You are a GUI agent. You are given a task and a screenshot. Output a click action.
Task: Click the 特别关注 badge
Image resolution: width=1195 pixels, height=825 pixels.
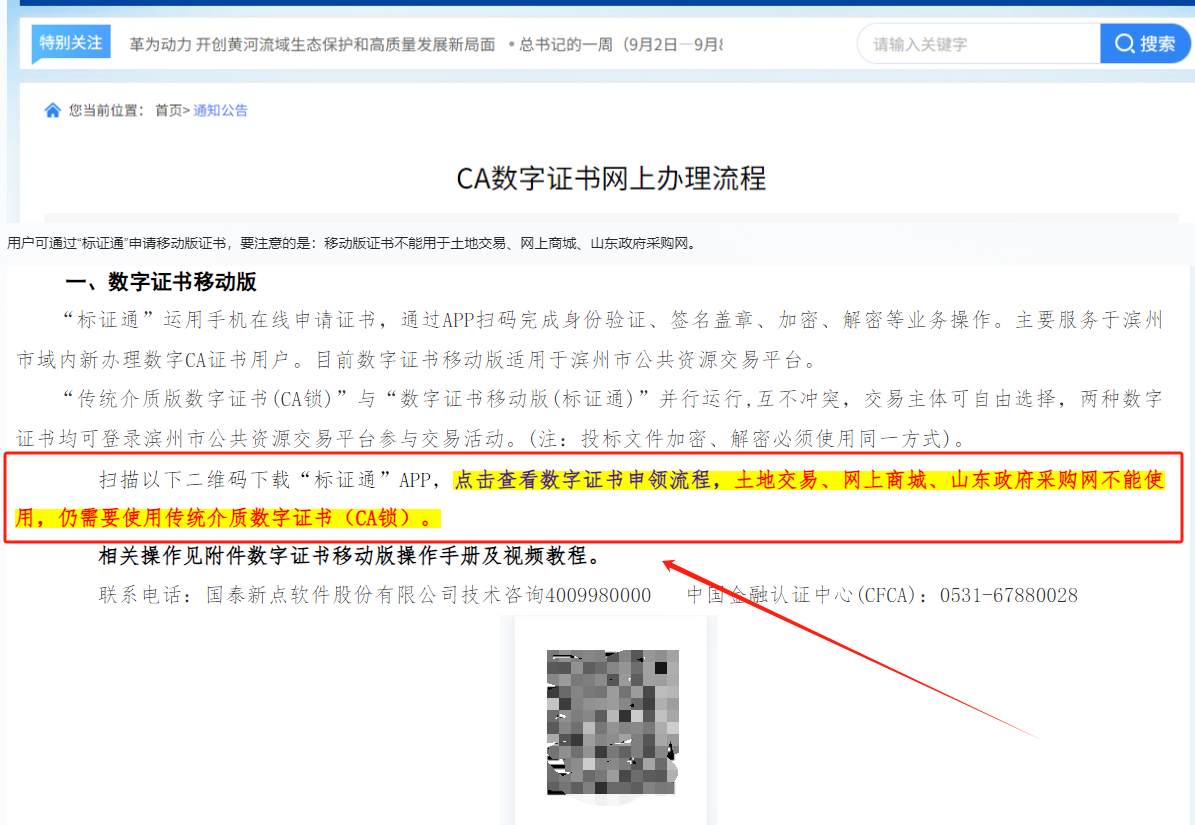point(70,43)
